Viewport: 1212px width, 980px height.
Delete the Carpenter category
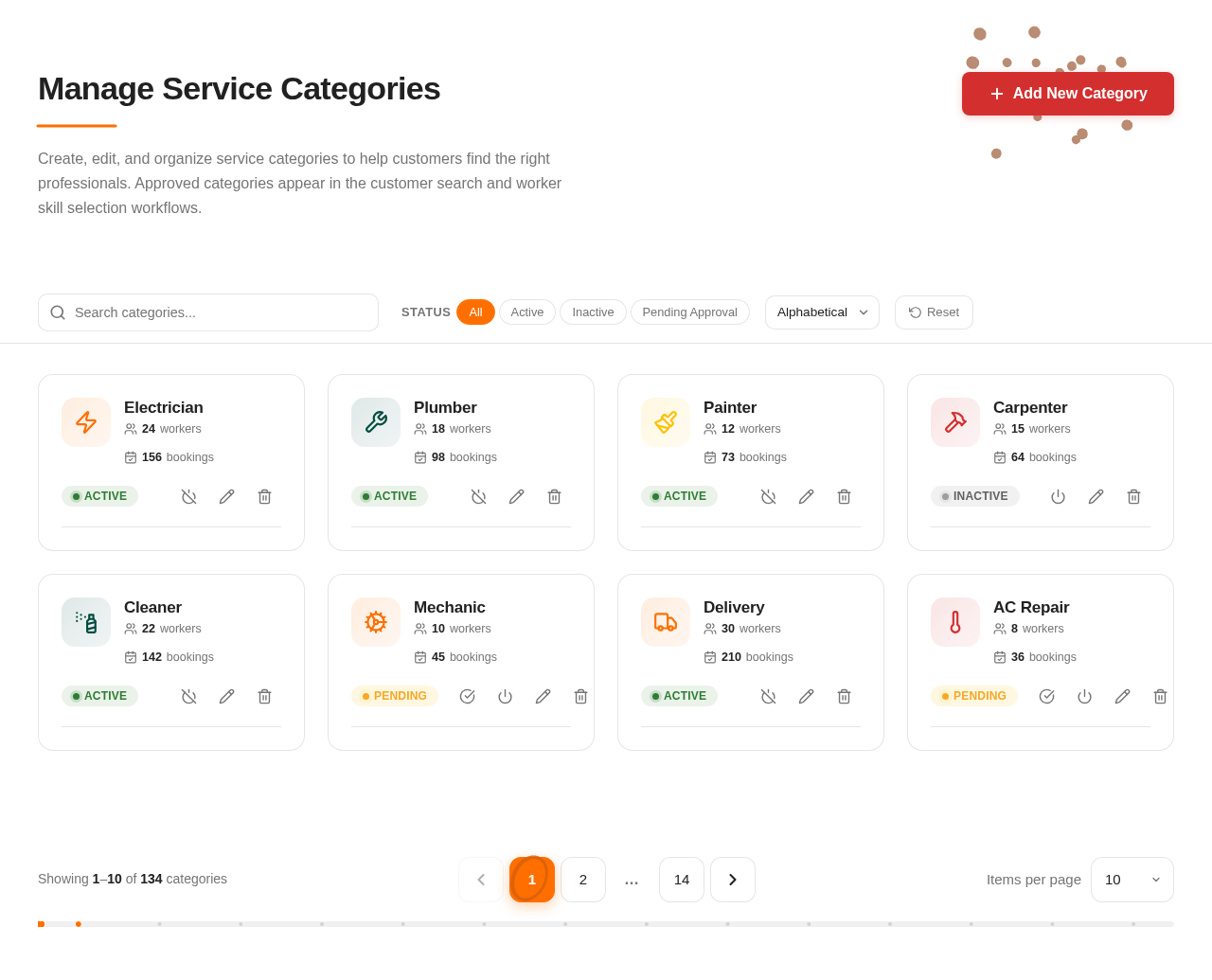click(x=1134, y=497)
